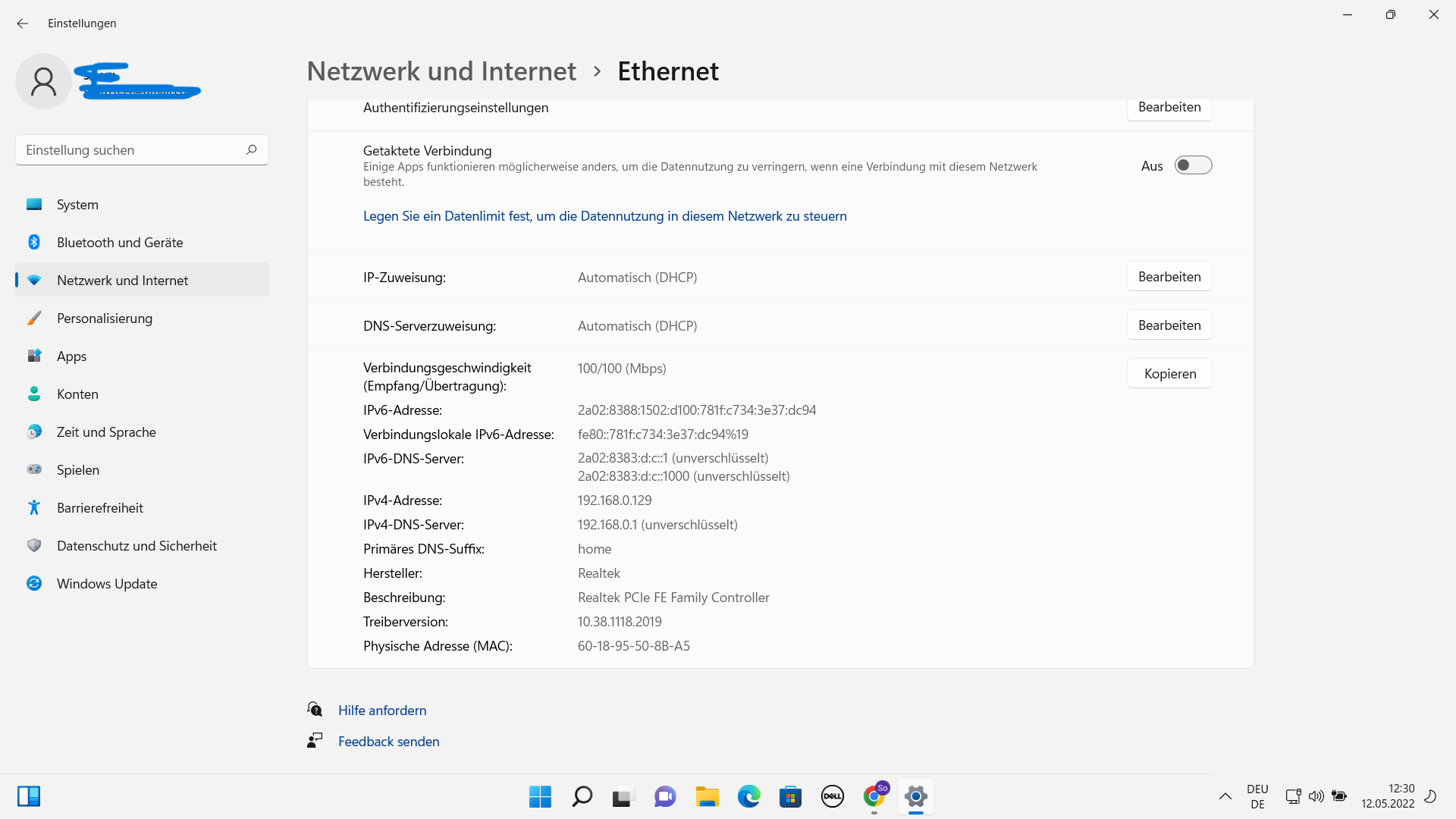
Task: Edit the DNS-Serverzuweisung setting
Action: tap(1169, 325)
